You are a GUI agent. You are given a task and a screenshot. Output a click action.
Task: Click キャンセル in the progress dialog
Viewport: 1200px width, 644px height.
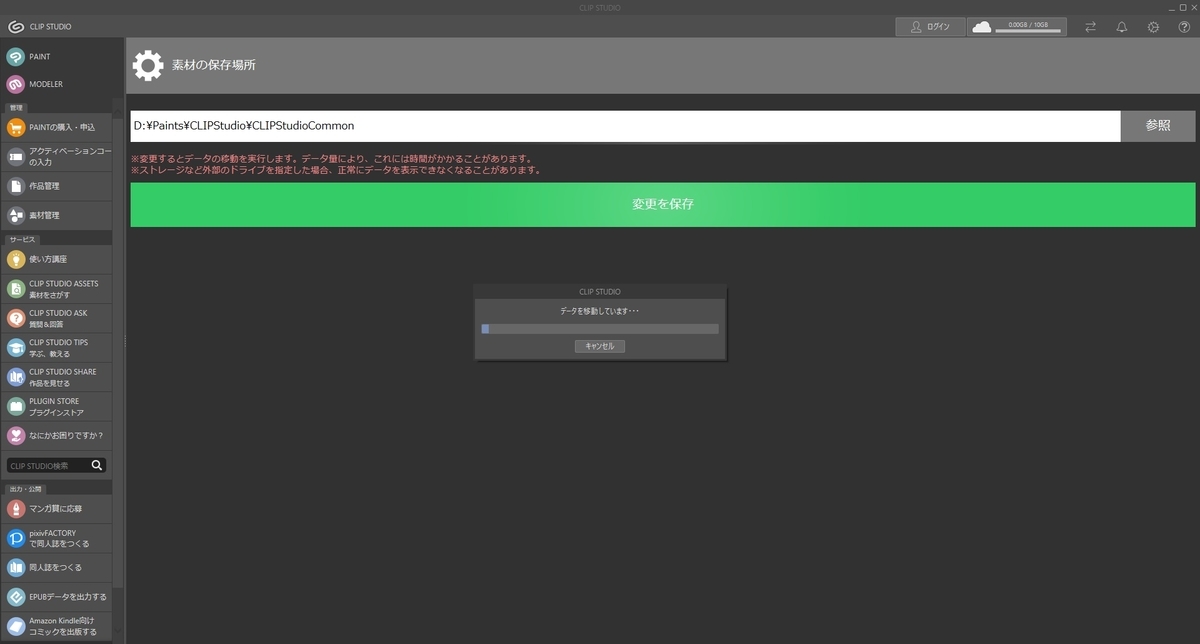pyautogui.click(x=600, y=346)
